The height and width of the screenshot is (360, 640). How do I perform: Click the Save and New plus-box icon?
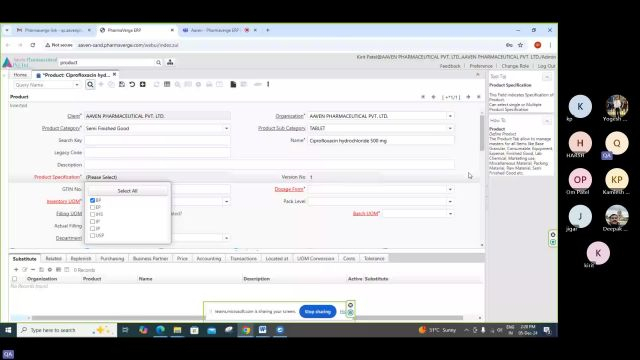[142, 84]
